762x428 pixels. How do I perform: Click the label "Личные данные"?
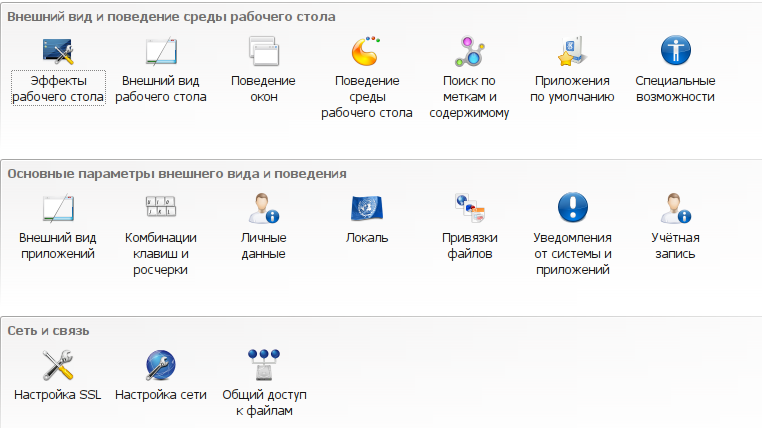tap(263, 245)
